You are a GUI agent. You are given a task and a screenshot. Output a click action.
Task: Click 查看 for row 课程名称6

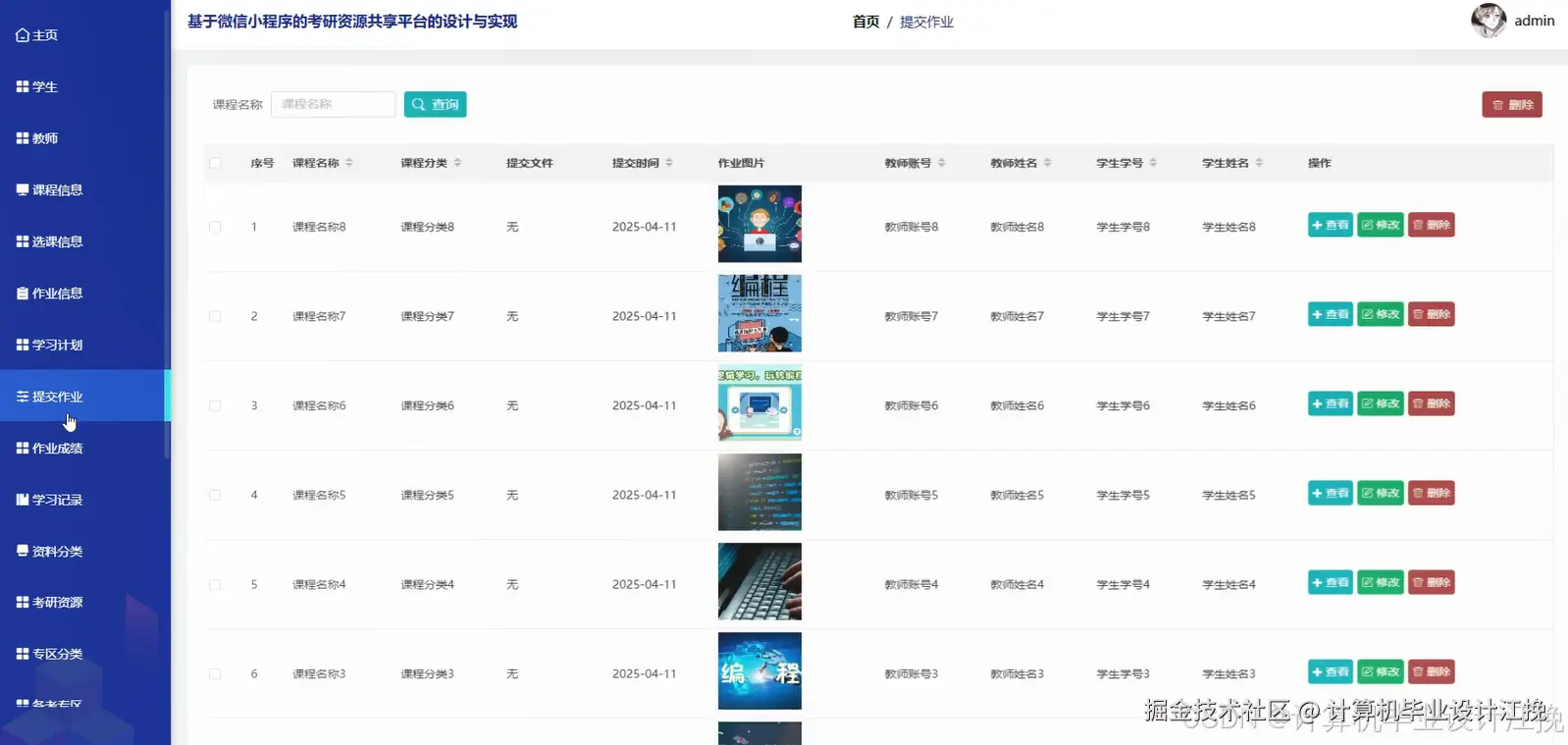(x=1331, y=403)
